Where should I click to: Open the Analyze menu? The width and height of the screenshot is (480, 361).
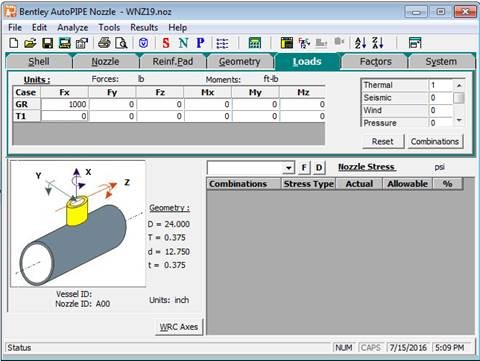73,28
